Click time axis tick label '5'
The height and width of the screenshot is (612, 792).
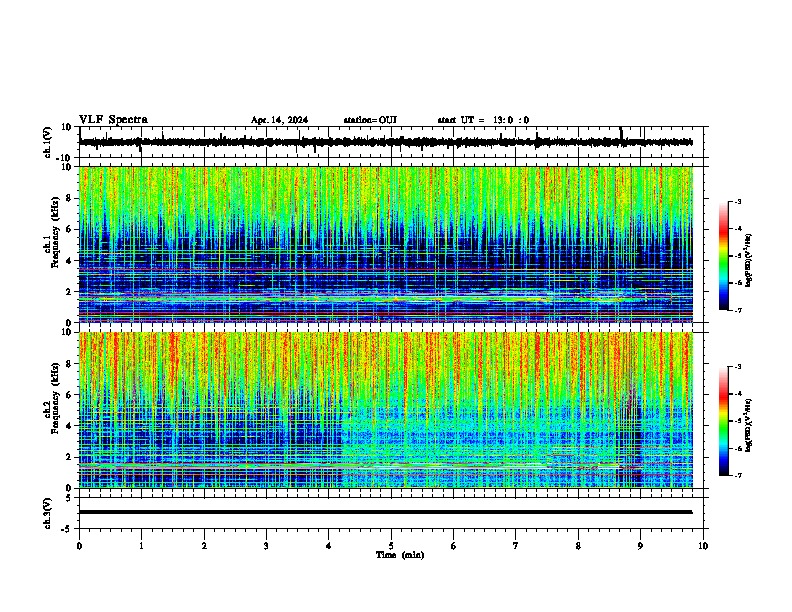[x=391, y=546]
